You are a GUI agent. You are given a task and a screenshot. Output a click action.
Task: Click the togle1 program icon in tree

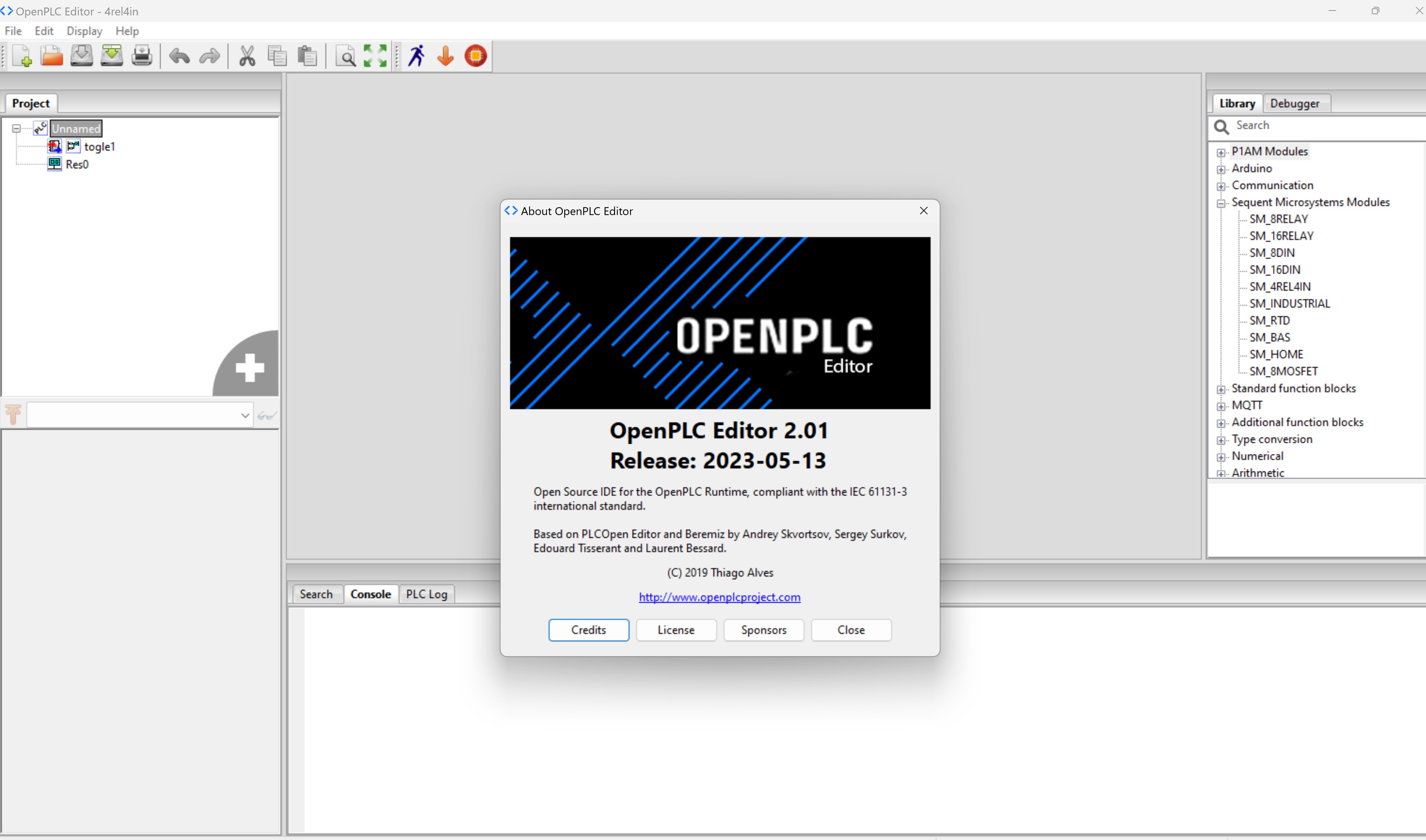[x=54, y=146]
